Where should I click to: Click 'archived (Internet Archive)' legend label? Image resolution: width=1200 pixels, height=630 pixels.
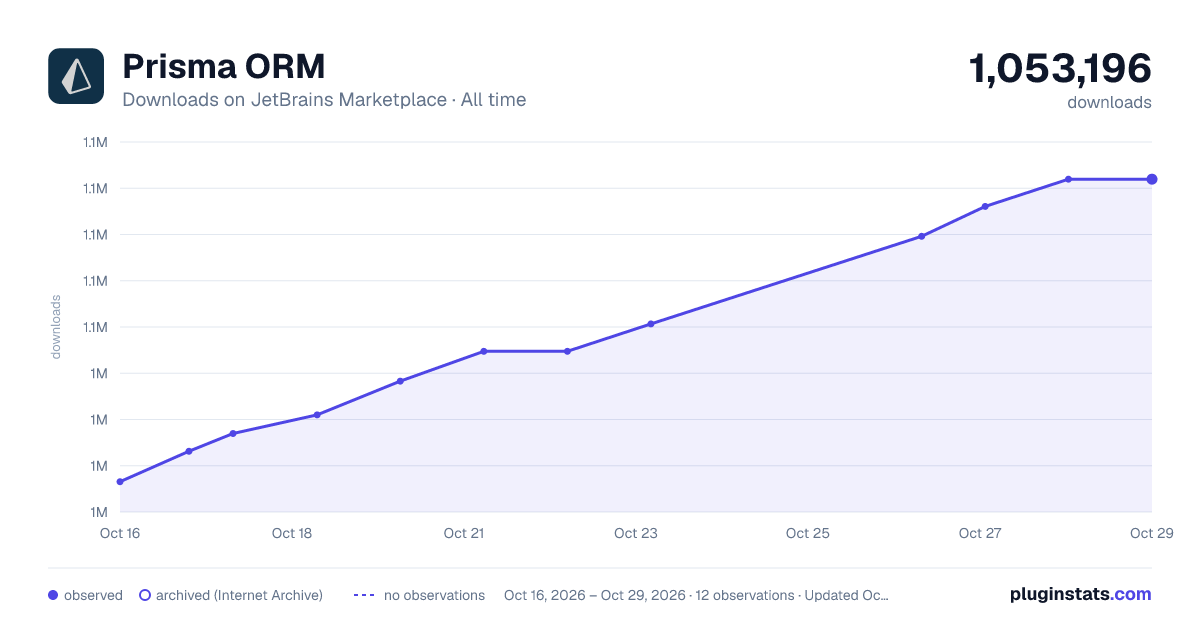coord(239,595)
